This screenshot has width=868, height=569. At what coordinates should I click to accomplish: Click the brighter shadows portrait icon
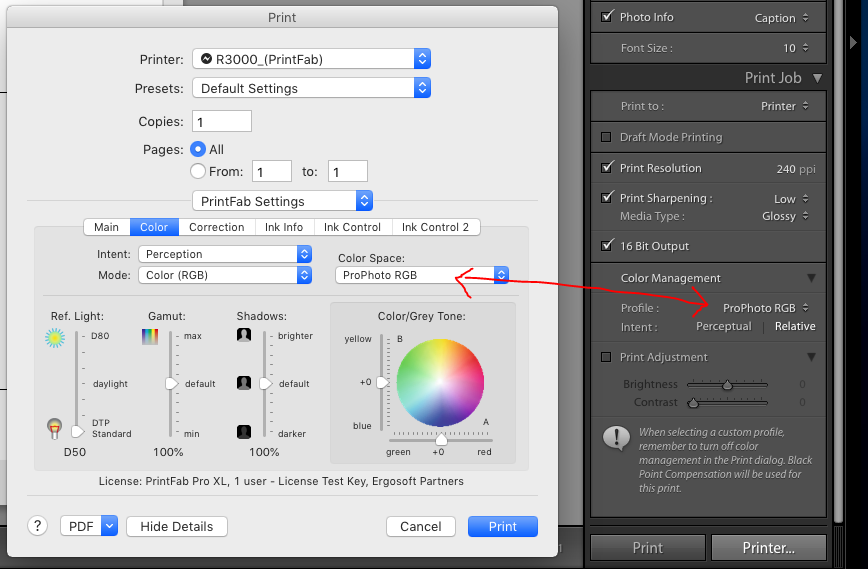tap(243, 336)
